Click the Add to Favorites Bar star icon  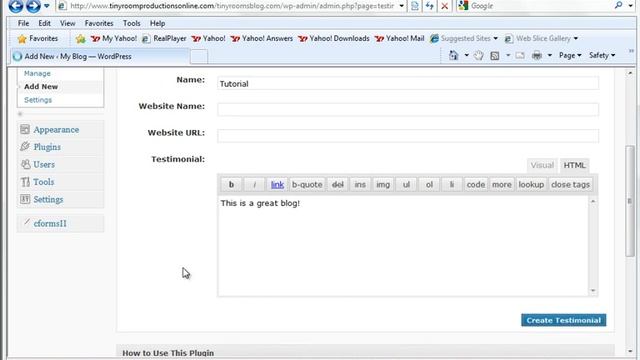[x=80, y=38]
